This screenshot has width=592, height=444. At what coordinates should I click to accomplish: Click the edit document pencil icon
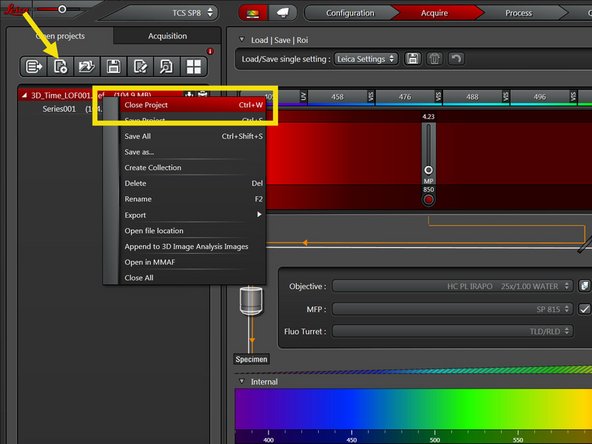coord(140,67)
